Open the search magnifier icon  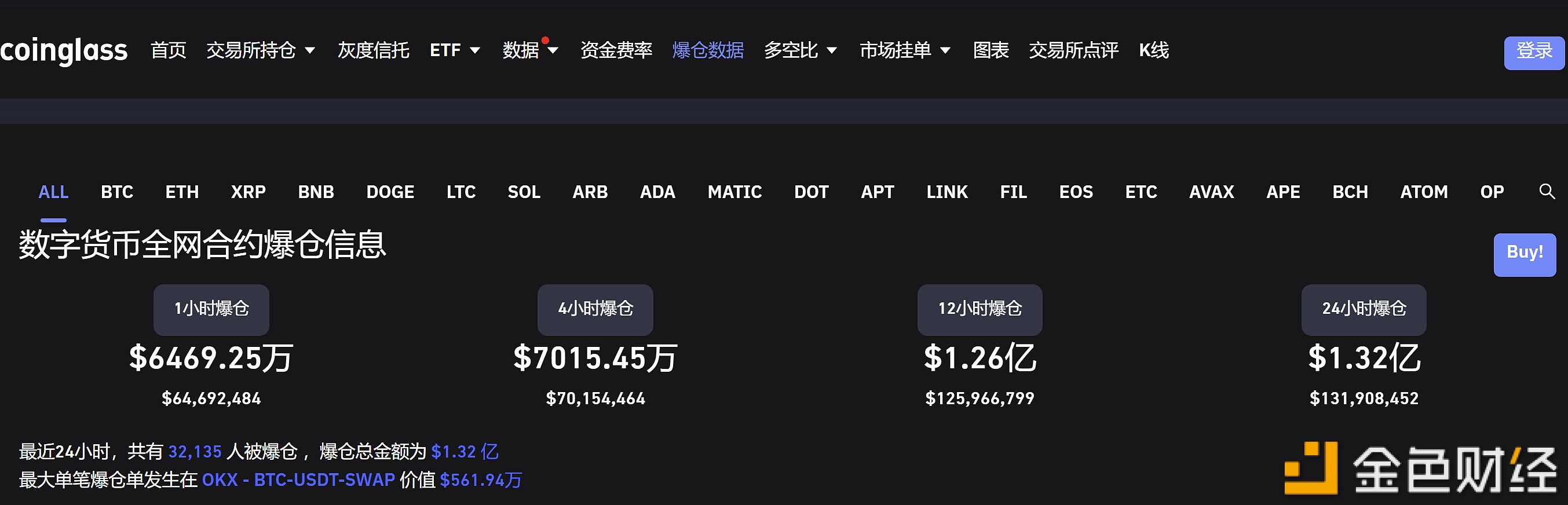[x=1547, y=192]
